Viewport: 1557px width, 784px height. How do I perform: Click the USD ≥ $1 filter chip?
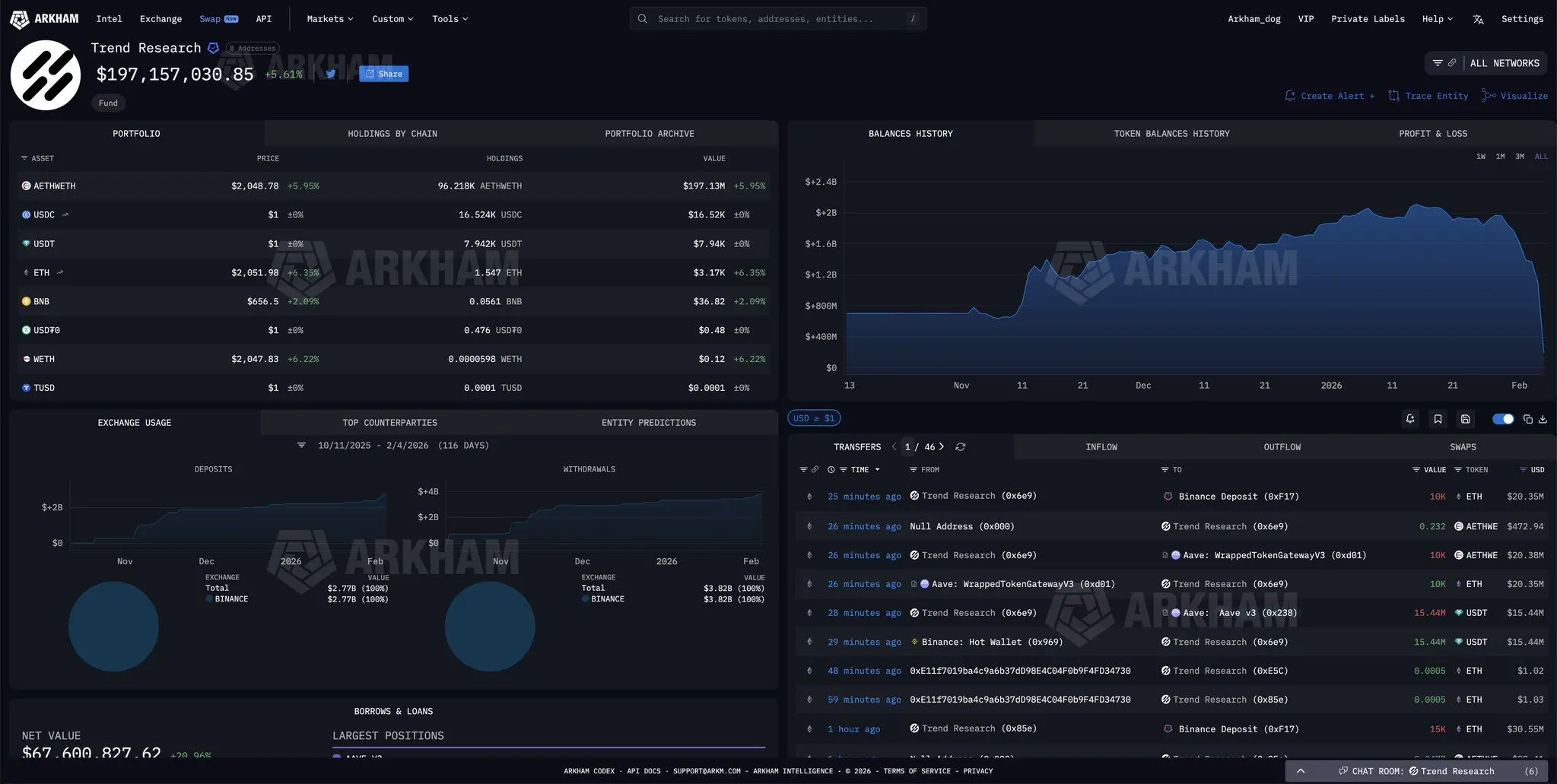tap(814, 418)
